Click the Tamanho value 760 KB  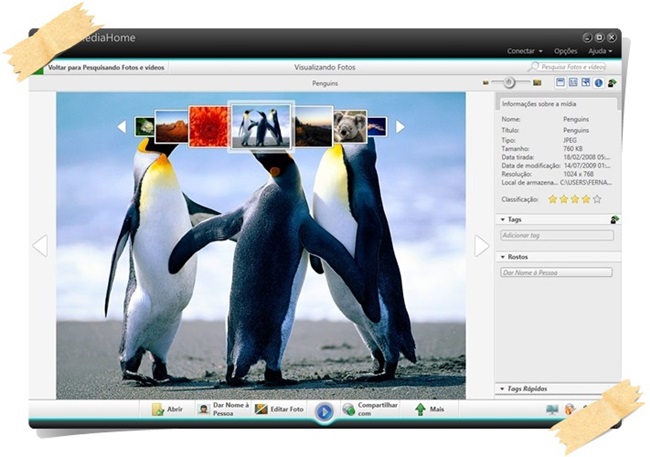coord(573,148)
